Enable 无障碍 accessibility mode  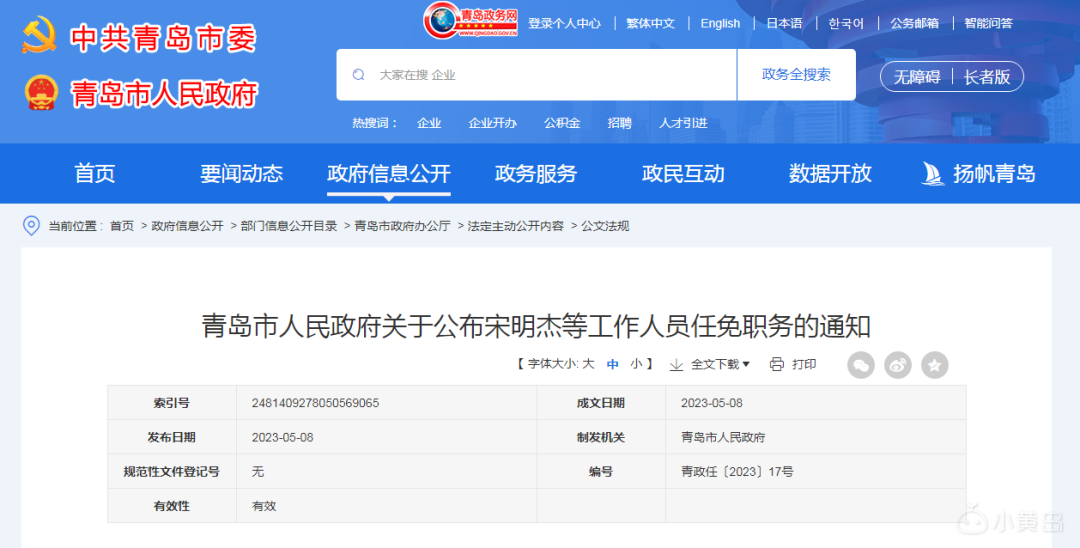click(x=916, y=77)
